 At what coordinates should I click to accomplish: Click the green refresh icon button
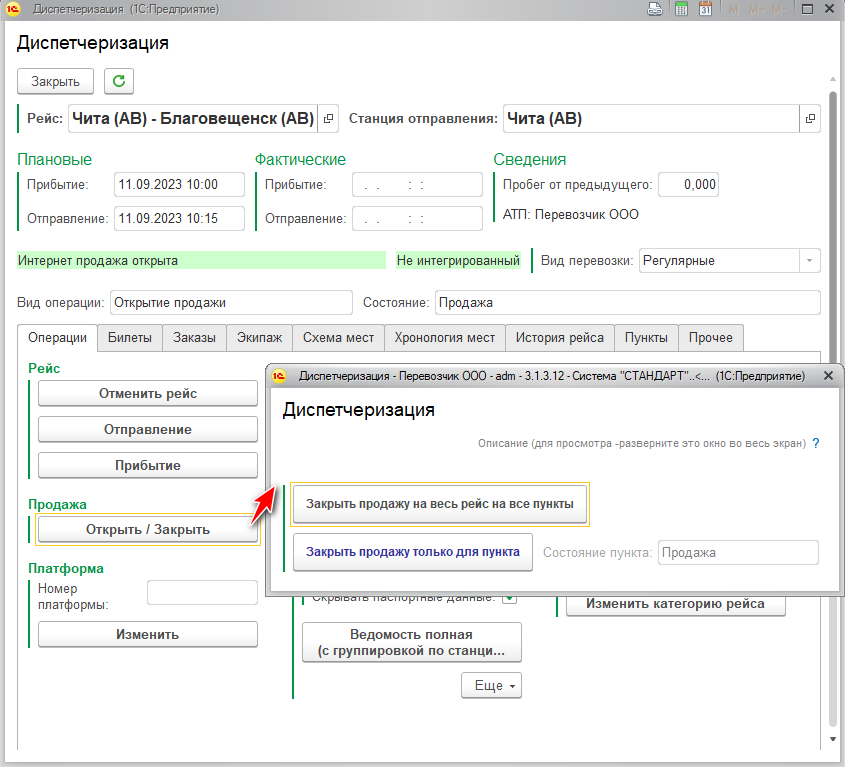pyautogui.click(x=119, y=81)
